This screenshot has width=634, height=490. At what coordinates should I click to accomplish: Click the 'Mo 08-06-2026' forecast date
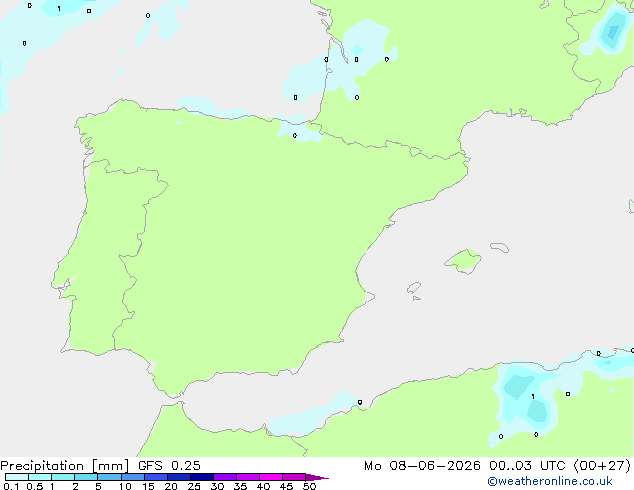coord(422,466)
